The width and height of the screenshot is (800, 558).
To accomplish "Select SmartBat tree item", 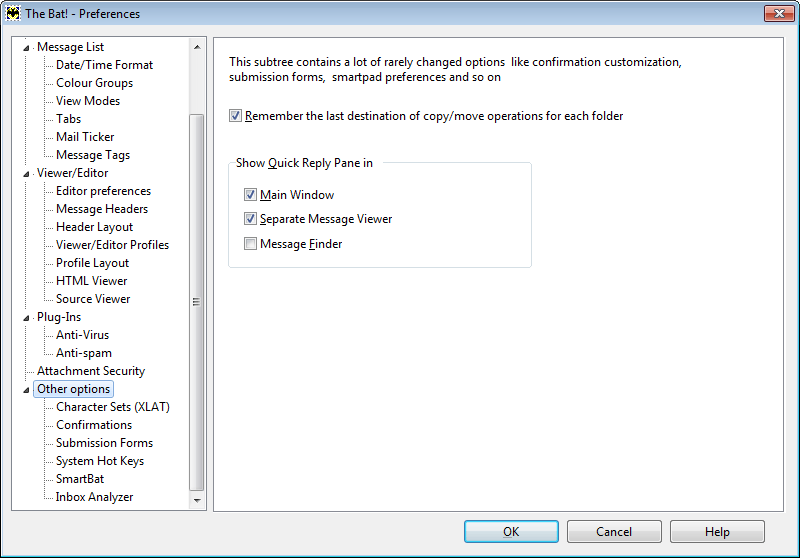I will click(x=80, y=479).
